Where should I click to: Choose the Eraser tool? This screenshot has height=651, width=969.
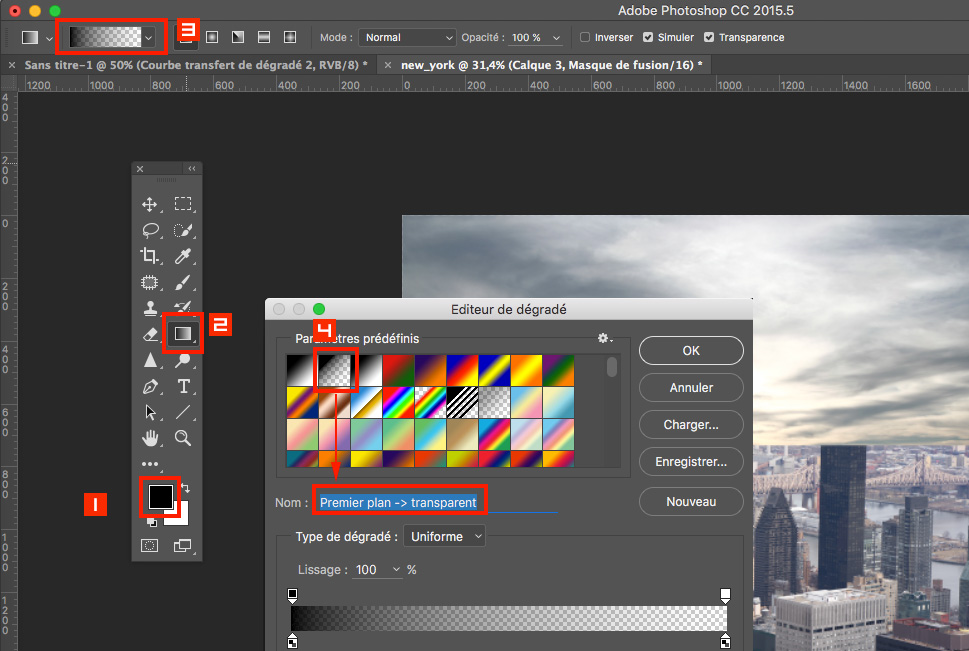tap(150, 334)
